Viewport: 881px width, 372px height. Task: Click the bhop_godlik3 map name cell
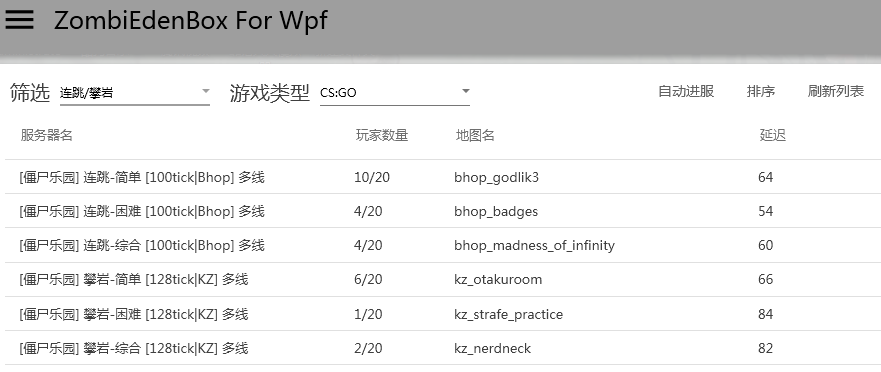click(496, 178)
